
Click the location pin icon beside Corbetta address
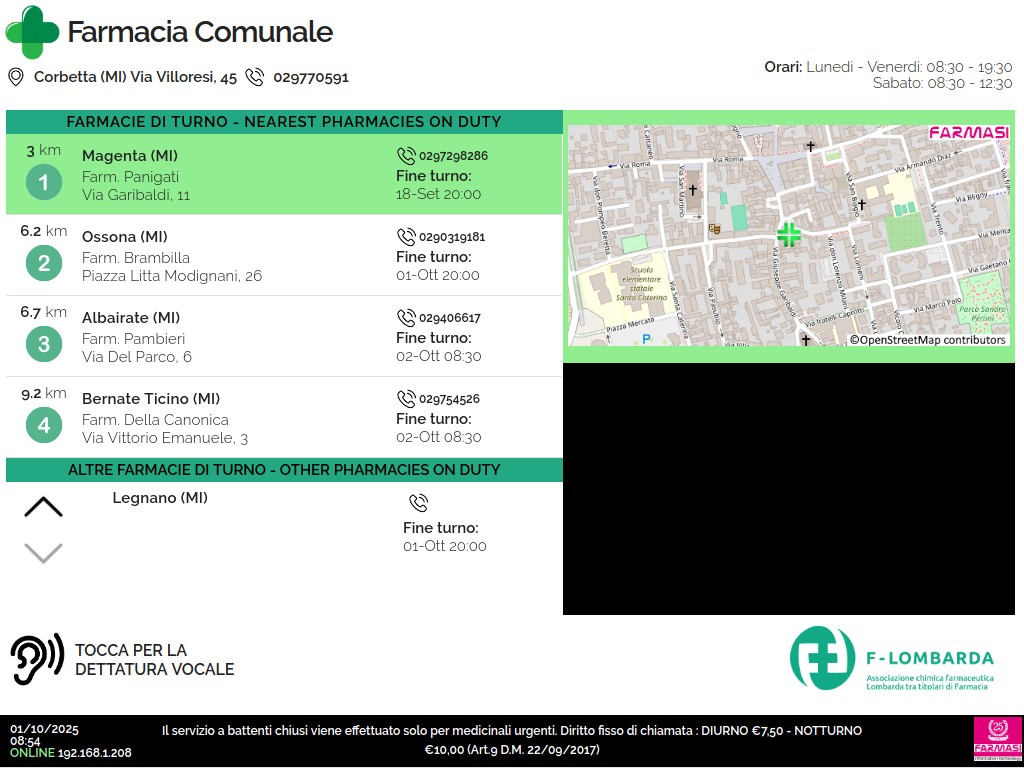(x=16, y=77)
